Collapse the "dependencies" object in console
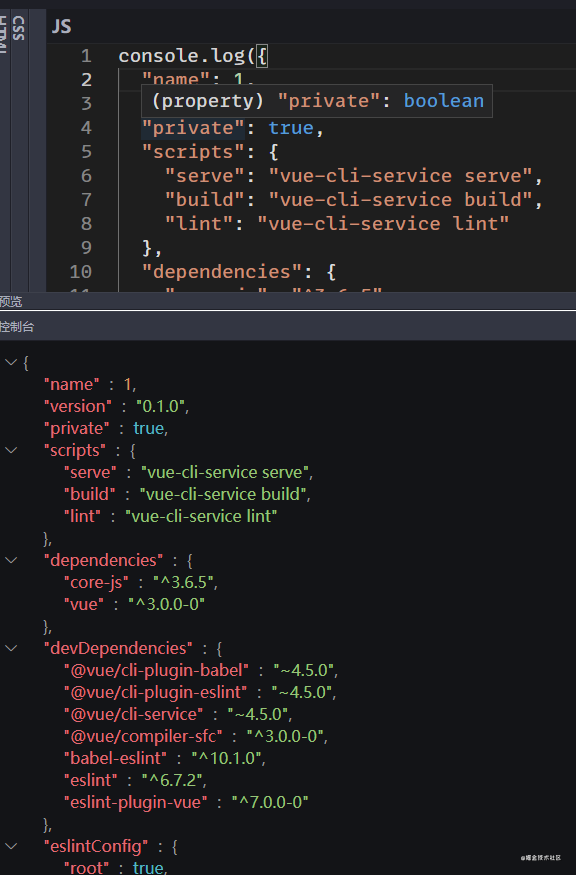 pyautogui.click(x=11, y=560)
